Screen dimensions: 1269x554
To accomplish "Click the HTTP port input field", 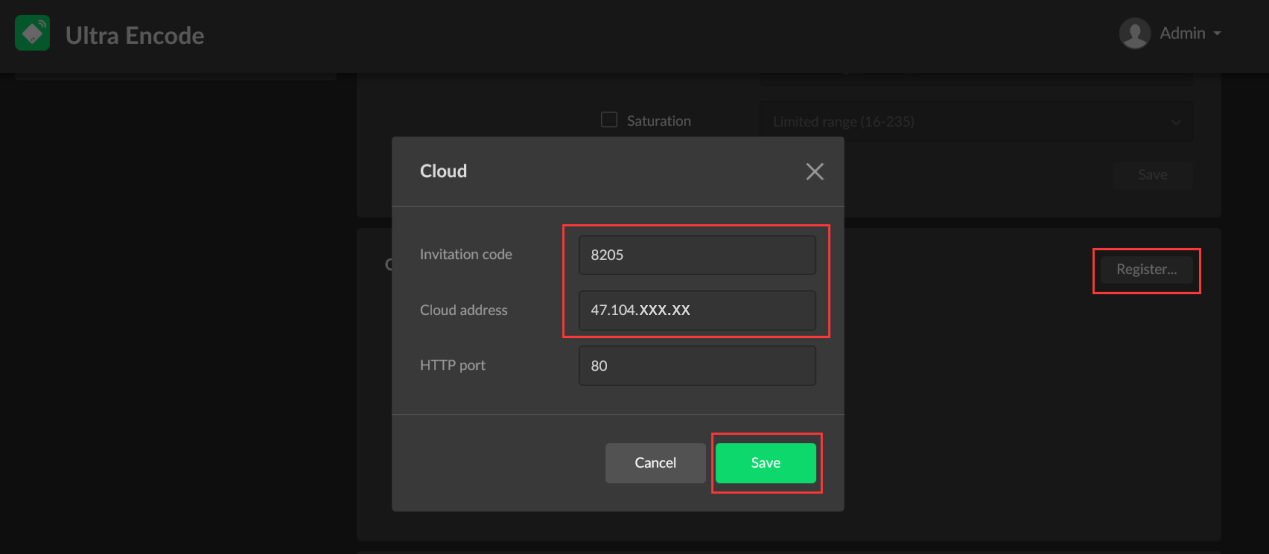I will click(697, 366).
